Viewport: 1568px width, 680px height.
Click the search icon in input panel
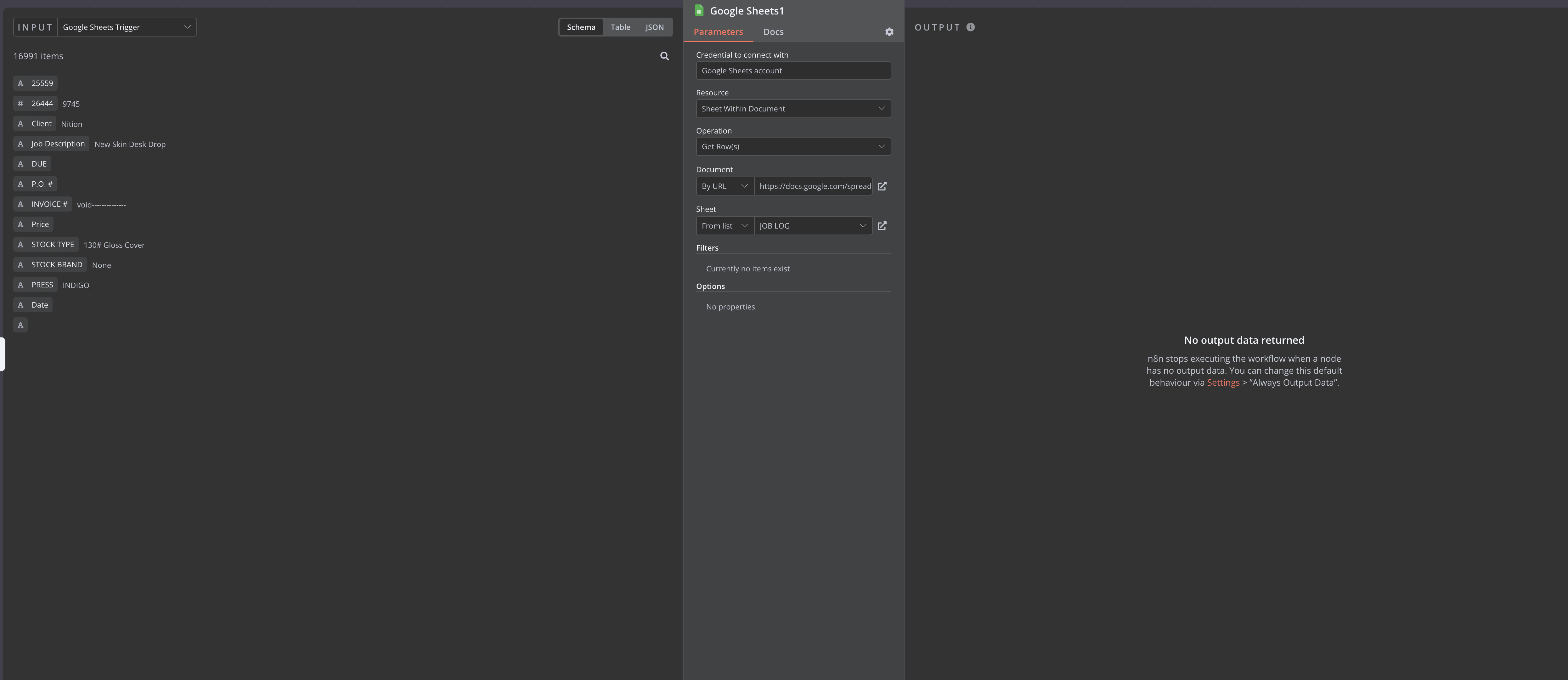pos(664,56)
